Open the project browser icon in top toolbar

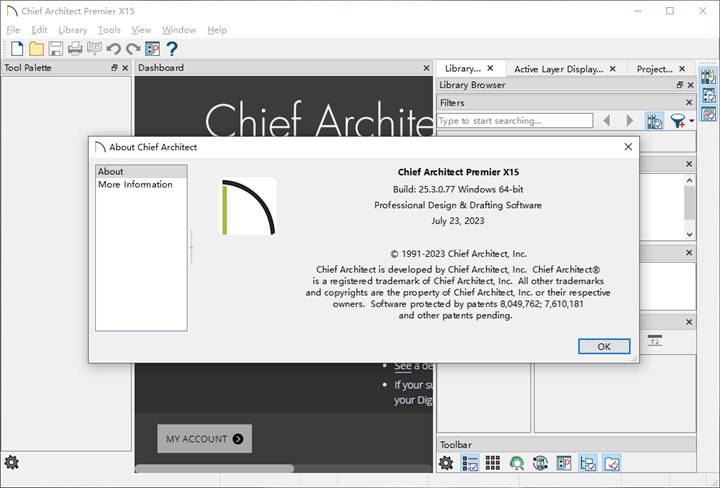pos(152,48)
